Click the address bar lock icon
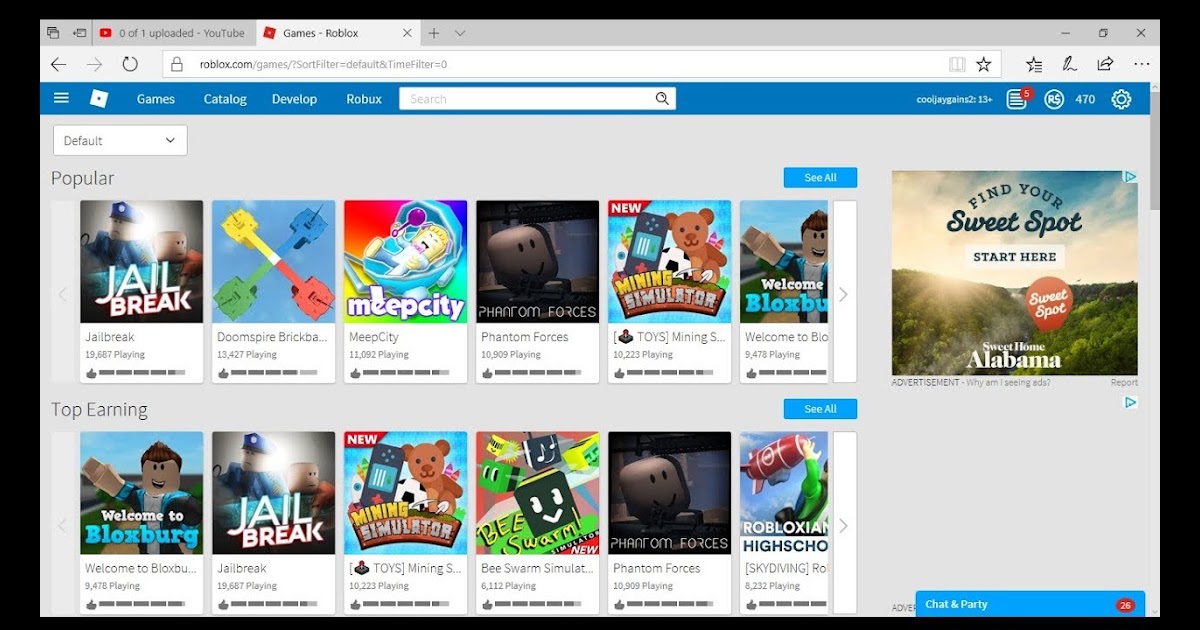The height and width of the screenshot is (630, 1200). (177, 64)
